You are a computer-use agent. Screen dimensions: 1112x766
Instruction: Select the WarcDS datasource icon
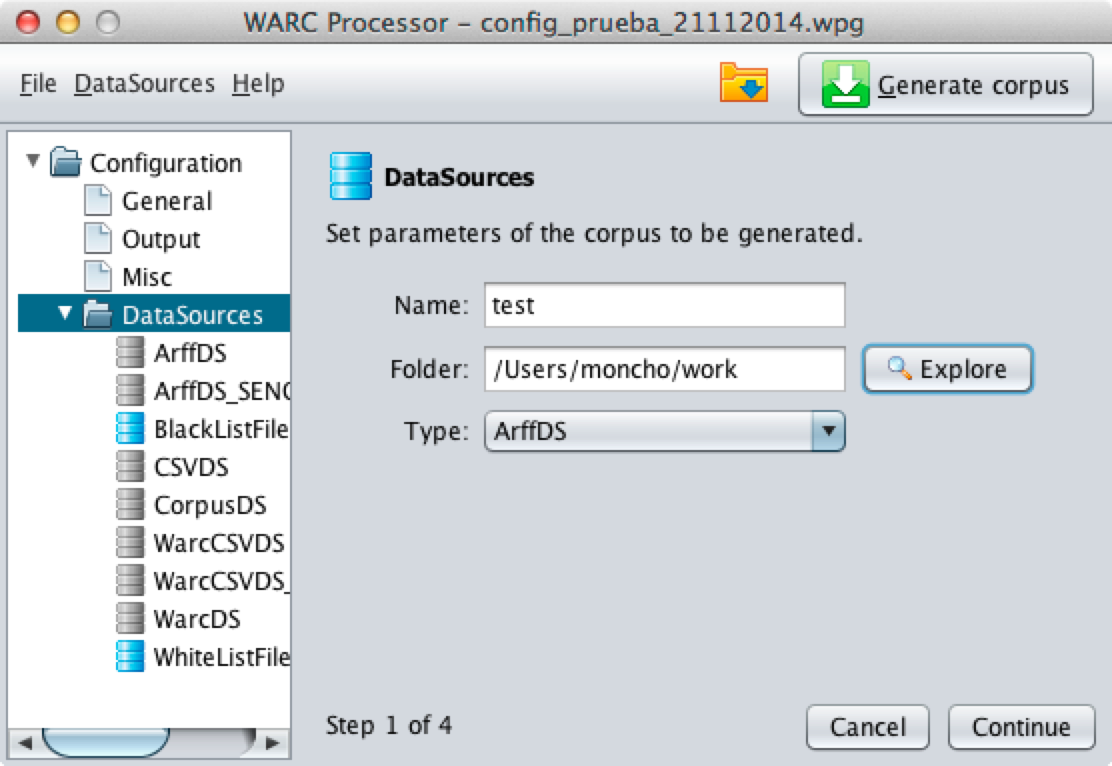pyautogui.click(x=129, y=618)
